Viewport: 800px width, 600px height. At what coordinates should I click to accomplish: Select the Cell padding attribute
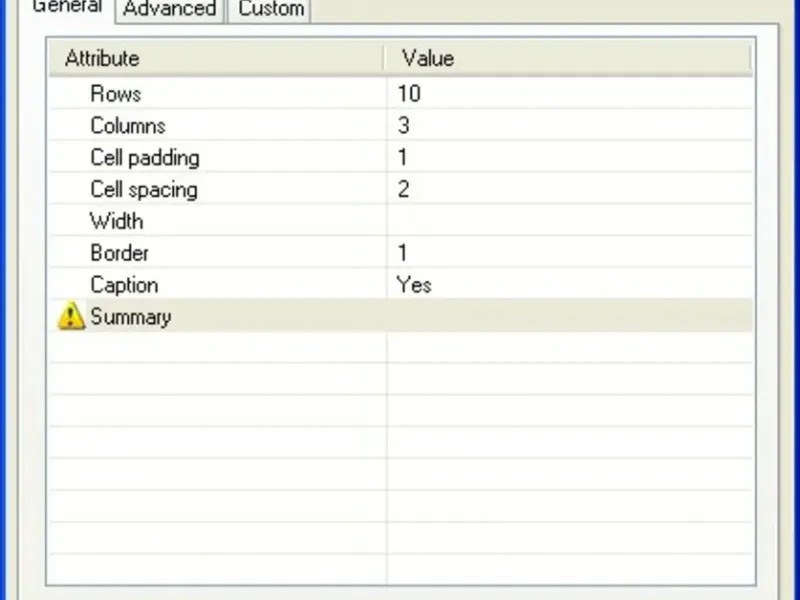pyautogui.click(x=145, y=158)
